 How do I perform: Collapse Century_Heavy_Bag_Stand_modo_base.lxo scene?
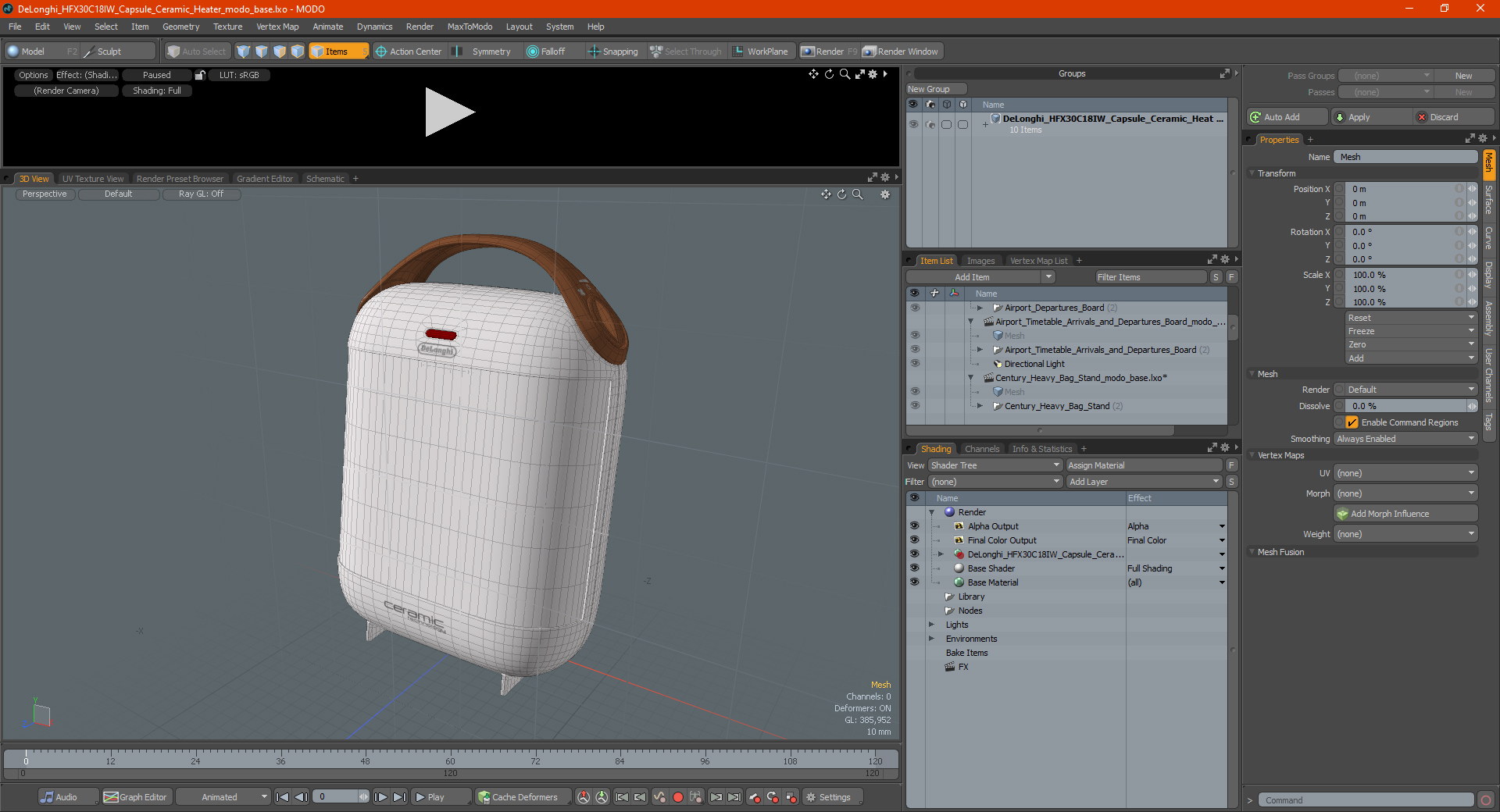click(x=971, y=378)
